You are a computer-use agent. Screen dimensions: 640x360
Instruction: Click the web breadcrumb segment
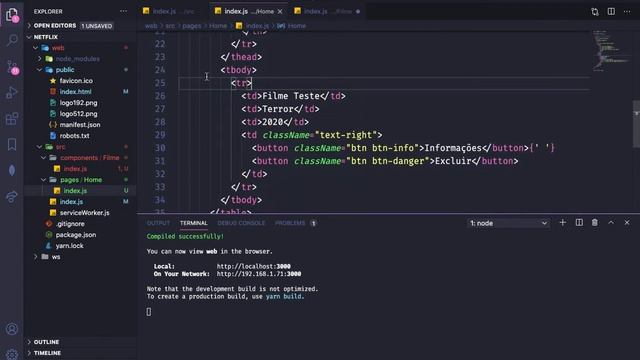151,26
